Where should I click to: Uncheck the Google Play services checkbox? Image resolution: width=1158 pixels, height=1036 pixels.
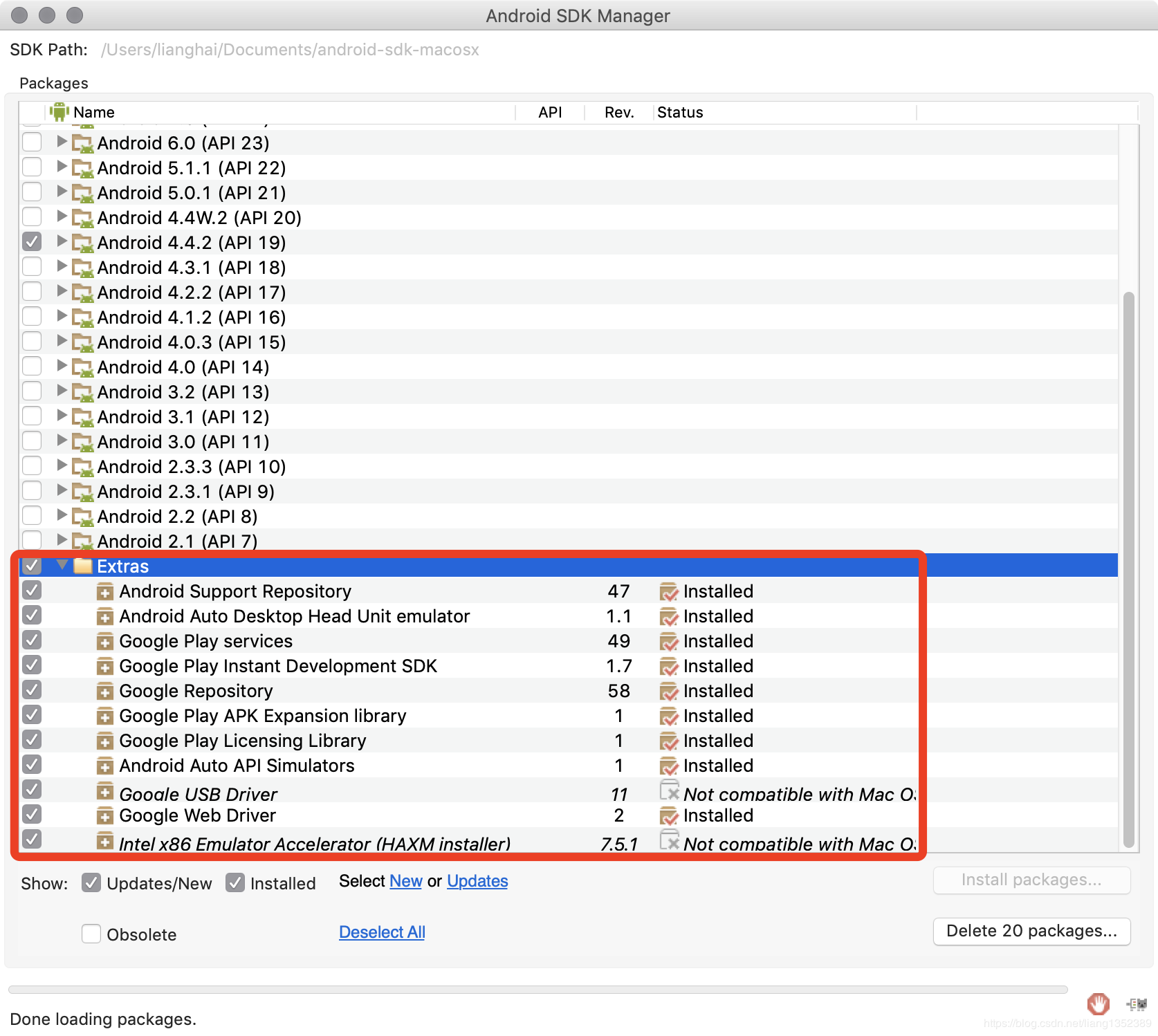(x=32, y=640)
